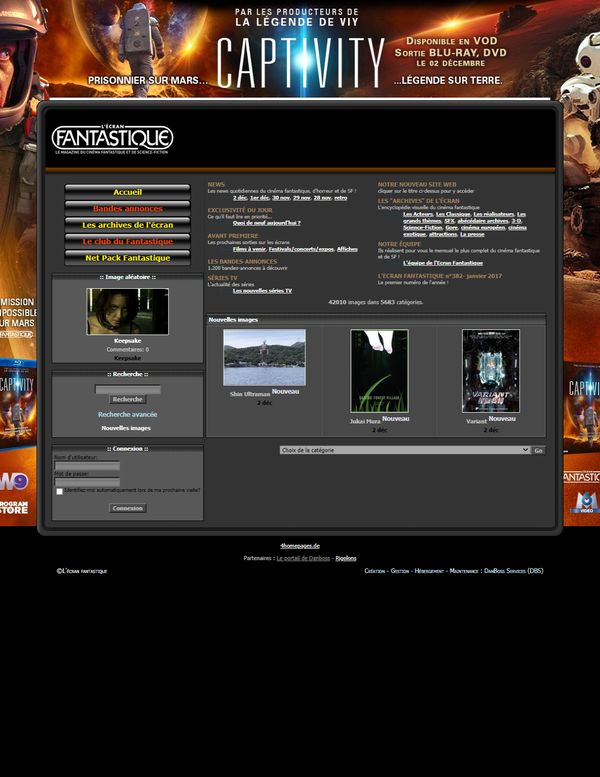Open Nouvelles images link in search box
This screenshot has width=600, height=777.
(126, 428)
